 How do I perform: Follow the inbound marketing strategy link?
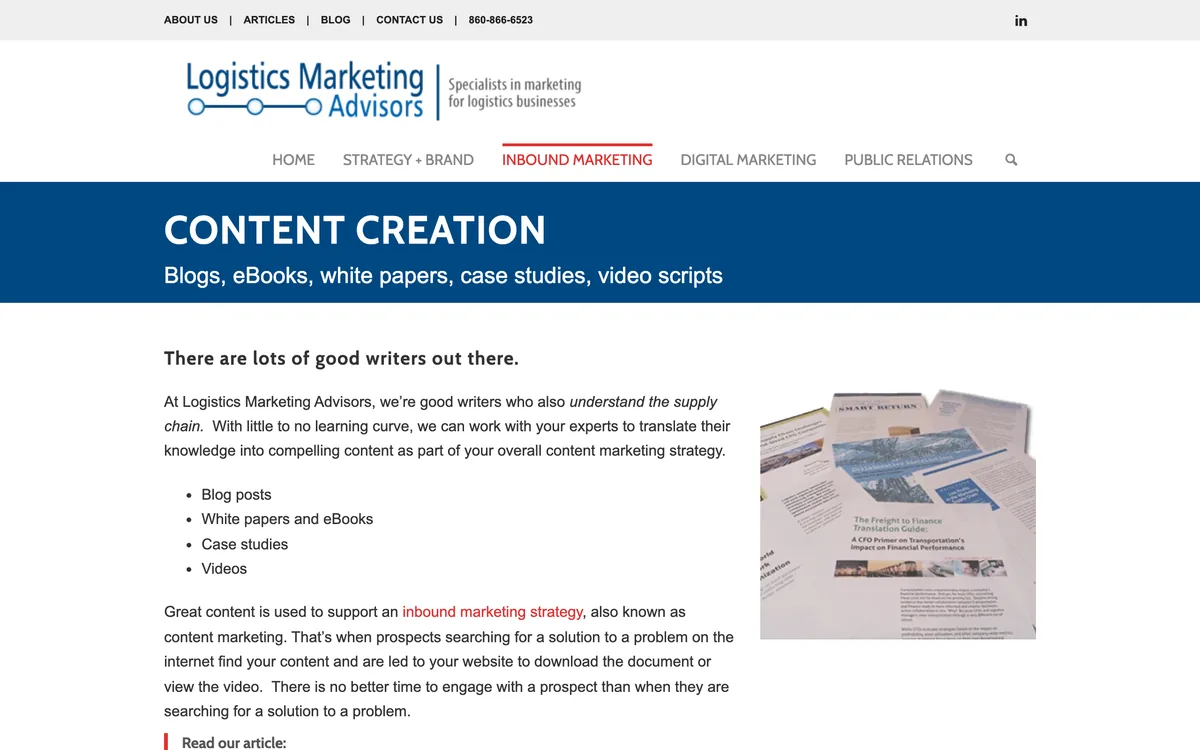tap(493, 612)
